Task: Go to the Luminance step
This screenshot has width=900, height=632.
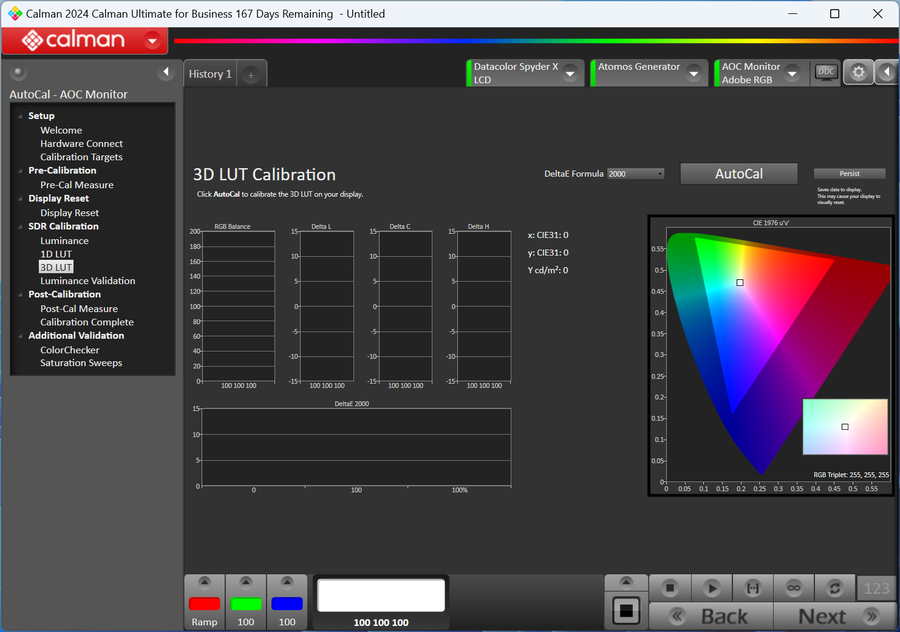Action: click(64, 241)
